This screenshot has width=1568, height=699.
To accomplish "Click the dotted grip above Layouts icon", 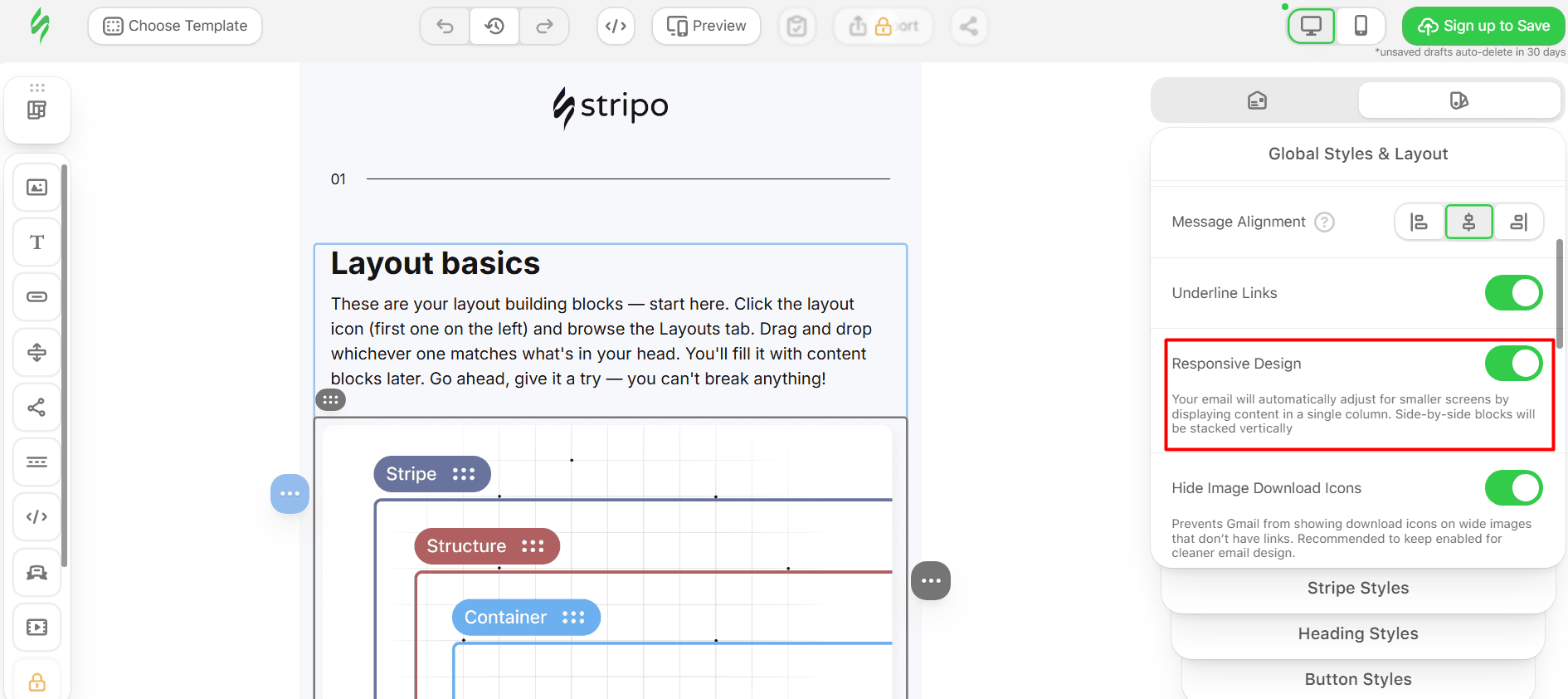I will 37,88.
